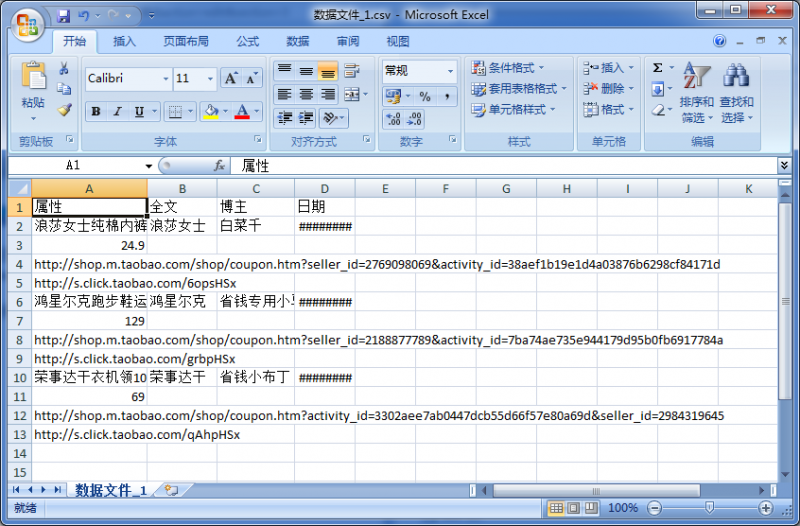Expand the 删除 delete cells dropdown
The width and height of the screenshot is (800, 526).
[631, 89]
